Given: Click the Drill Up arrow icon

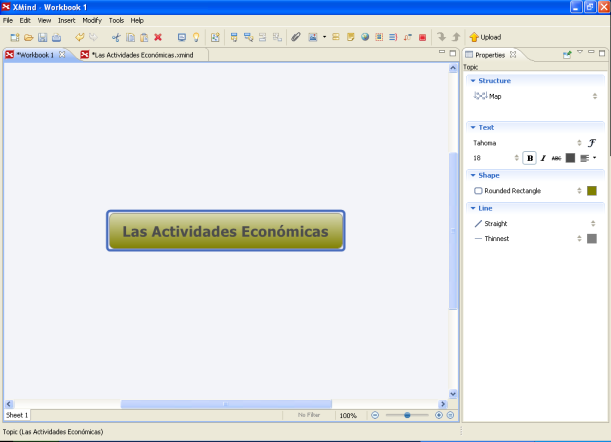Looking at the screenshot, I should tap(456, 37).
